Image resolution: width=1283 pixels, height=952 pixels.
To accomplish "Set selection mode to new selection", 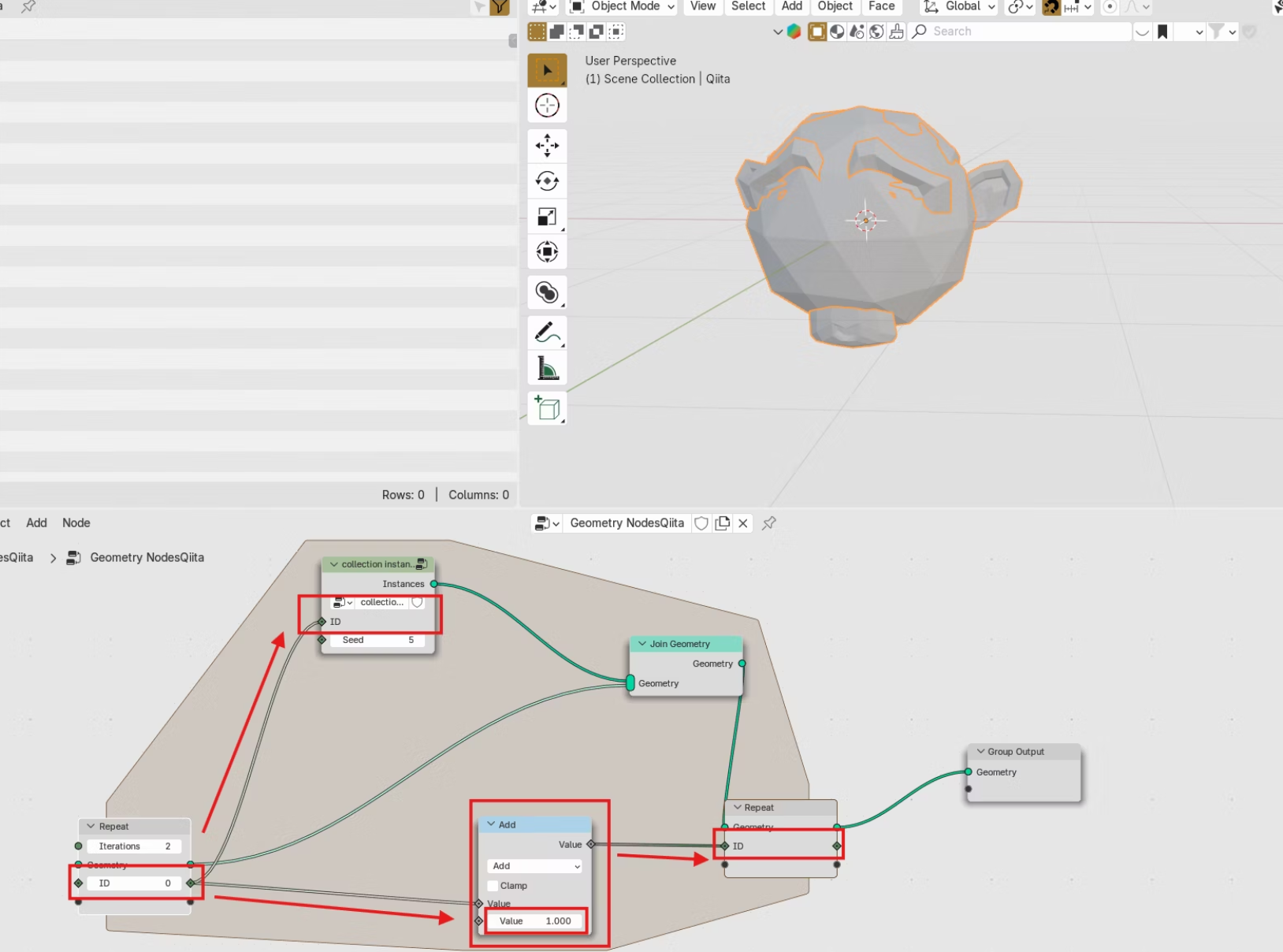I will coord(537,32).
